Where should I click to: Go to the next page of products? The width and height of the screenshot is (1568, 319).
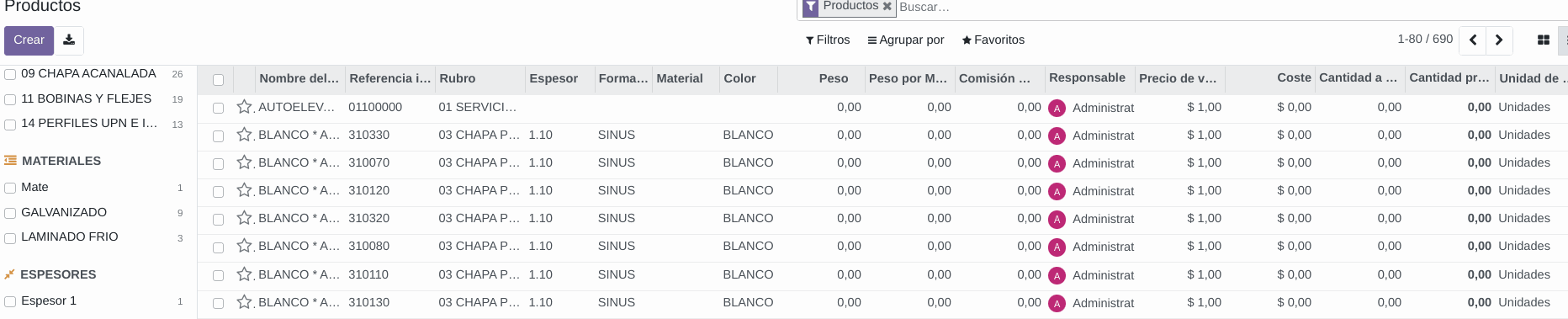tap(1499, 40)
